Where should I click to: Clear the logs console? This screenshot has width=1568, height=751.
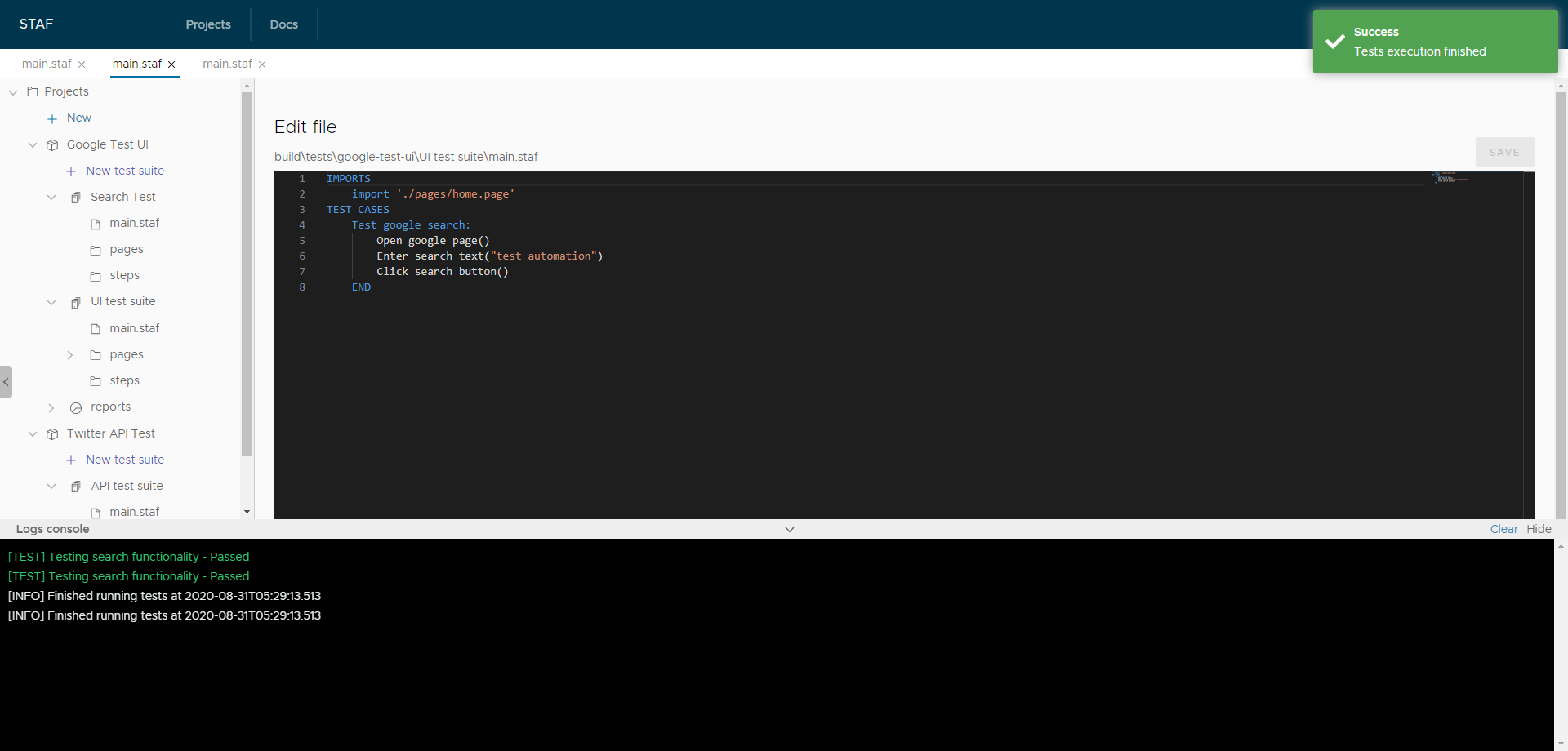(1503, 529)
